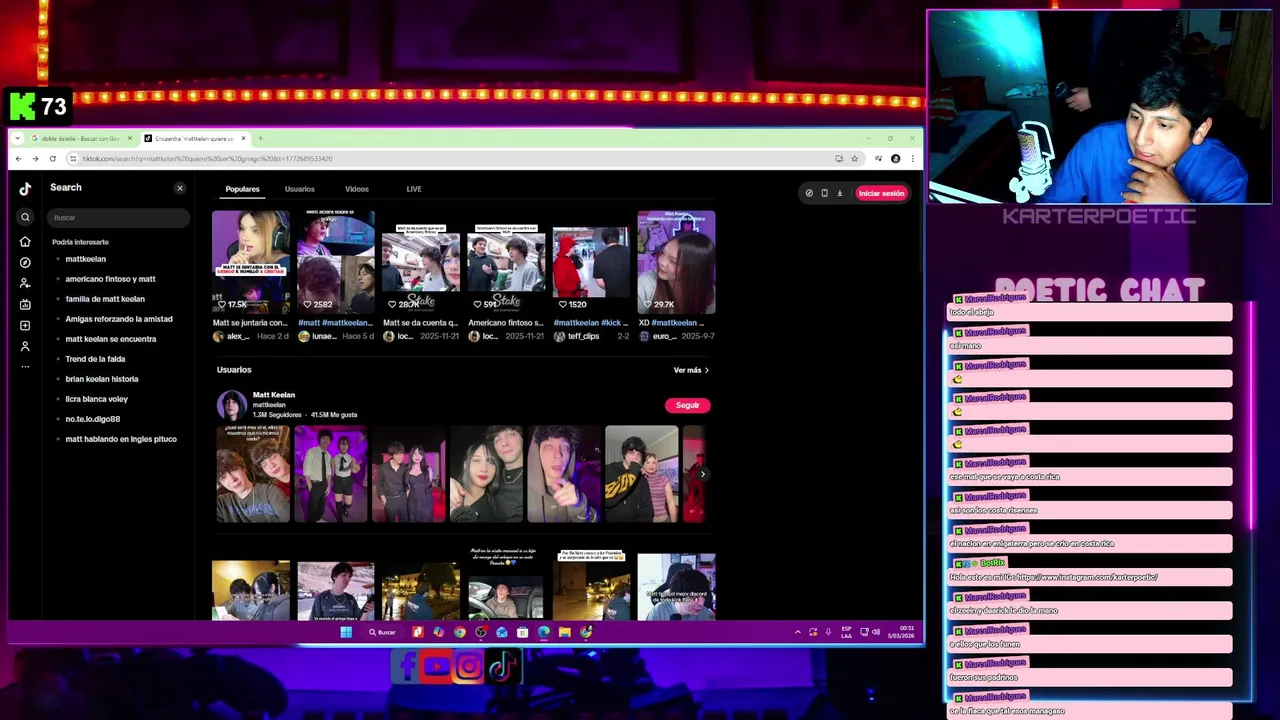Switch to the Usuarios tab
This screenshot has height=720, width=1280.
pyautogui.click(x=299, y=189)
